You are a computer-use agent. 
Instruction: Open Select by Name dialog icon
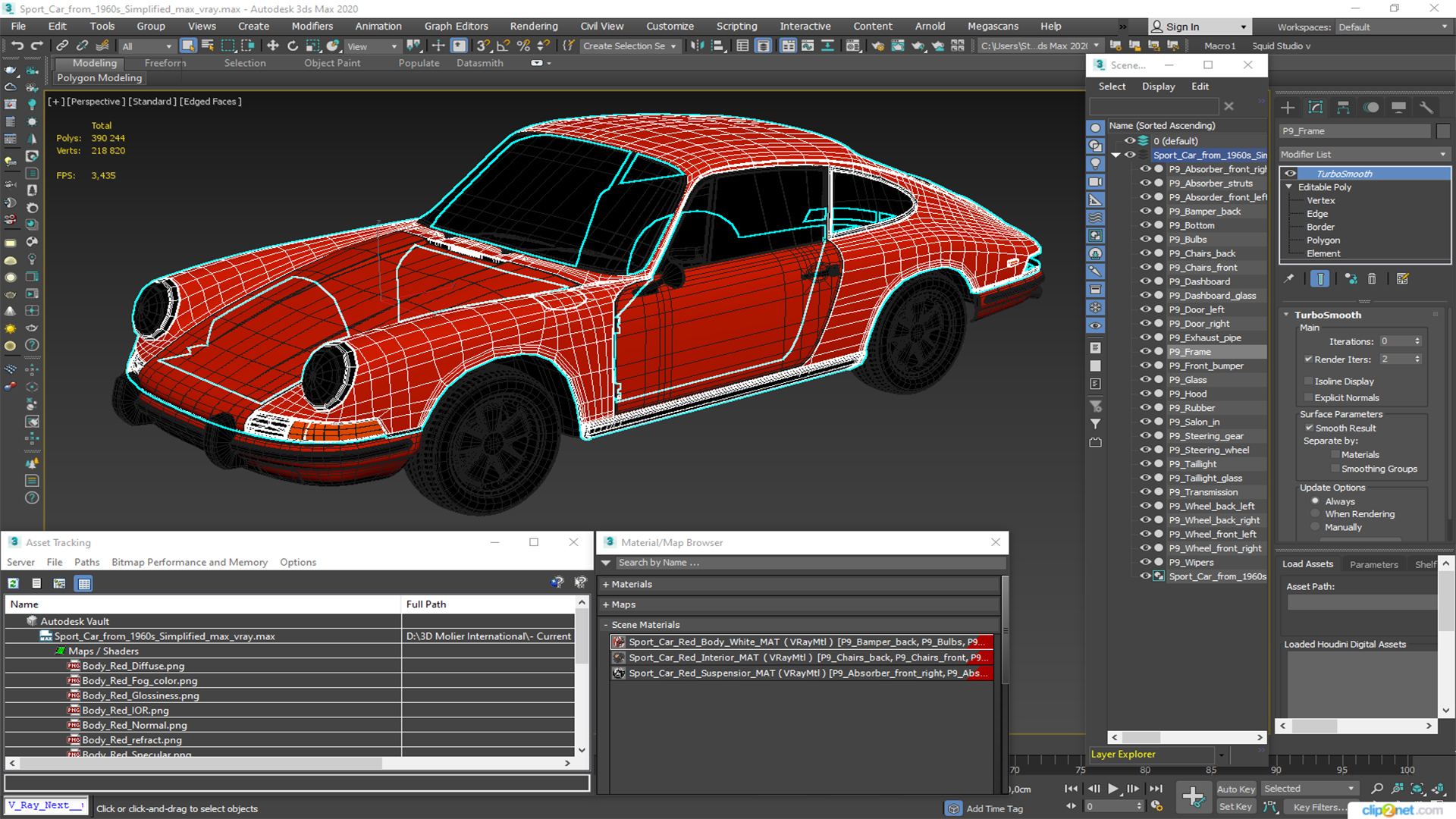coord(207,45)
